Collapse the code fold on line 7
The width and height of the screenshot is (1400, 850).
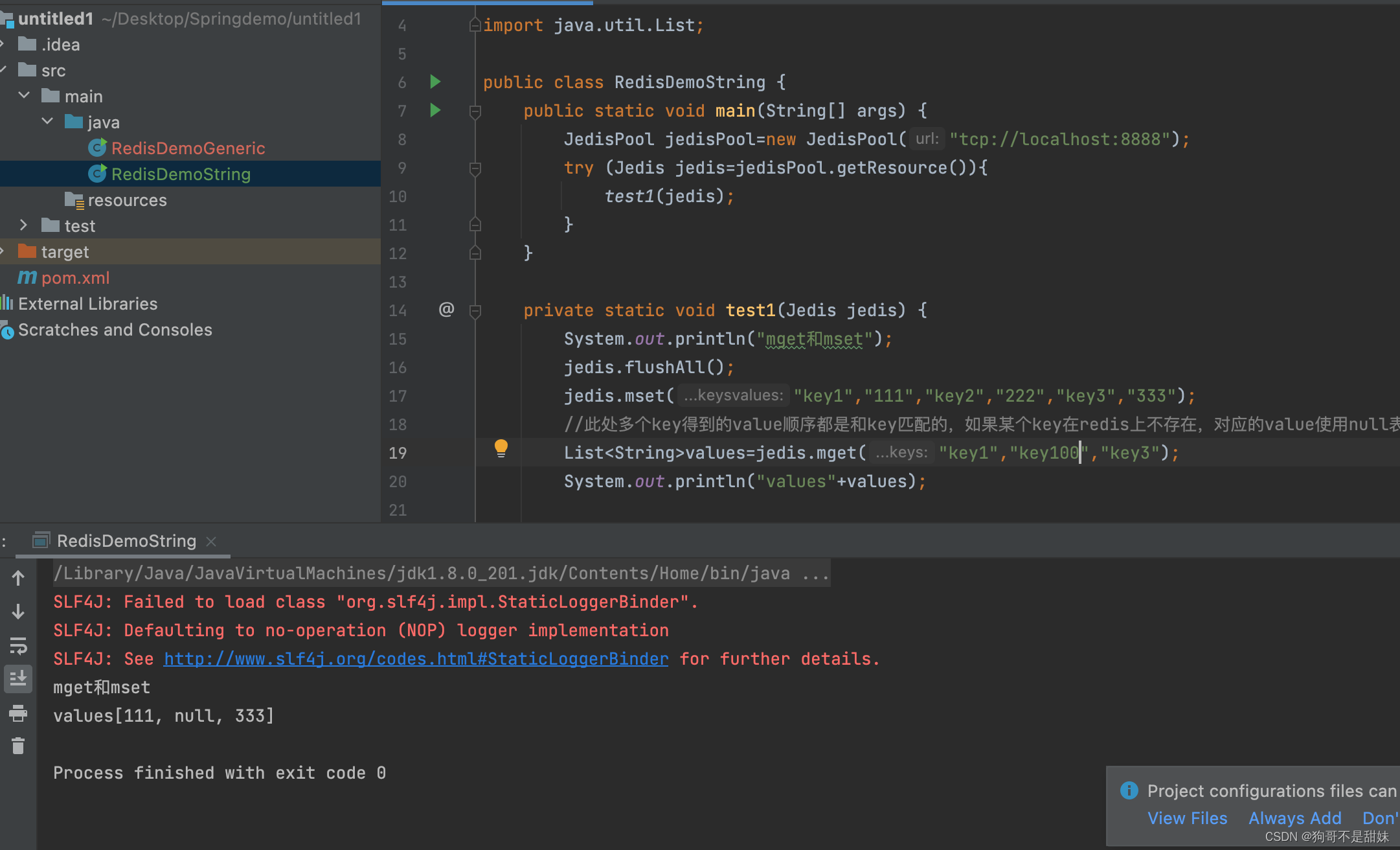pyautogui.click(x=475, y=110)
